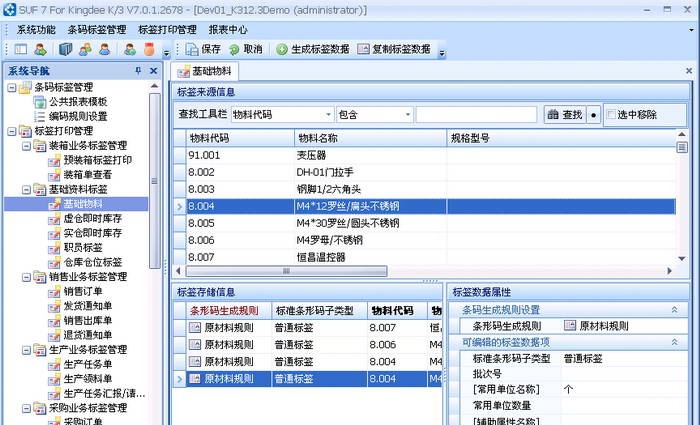
Task: Open the 包含 condition dropdown
Action: [x=408, y=115]
